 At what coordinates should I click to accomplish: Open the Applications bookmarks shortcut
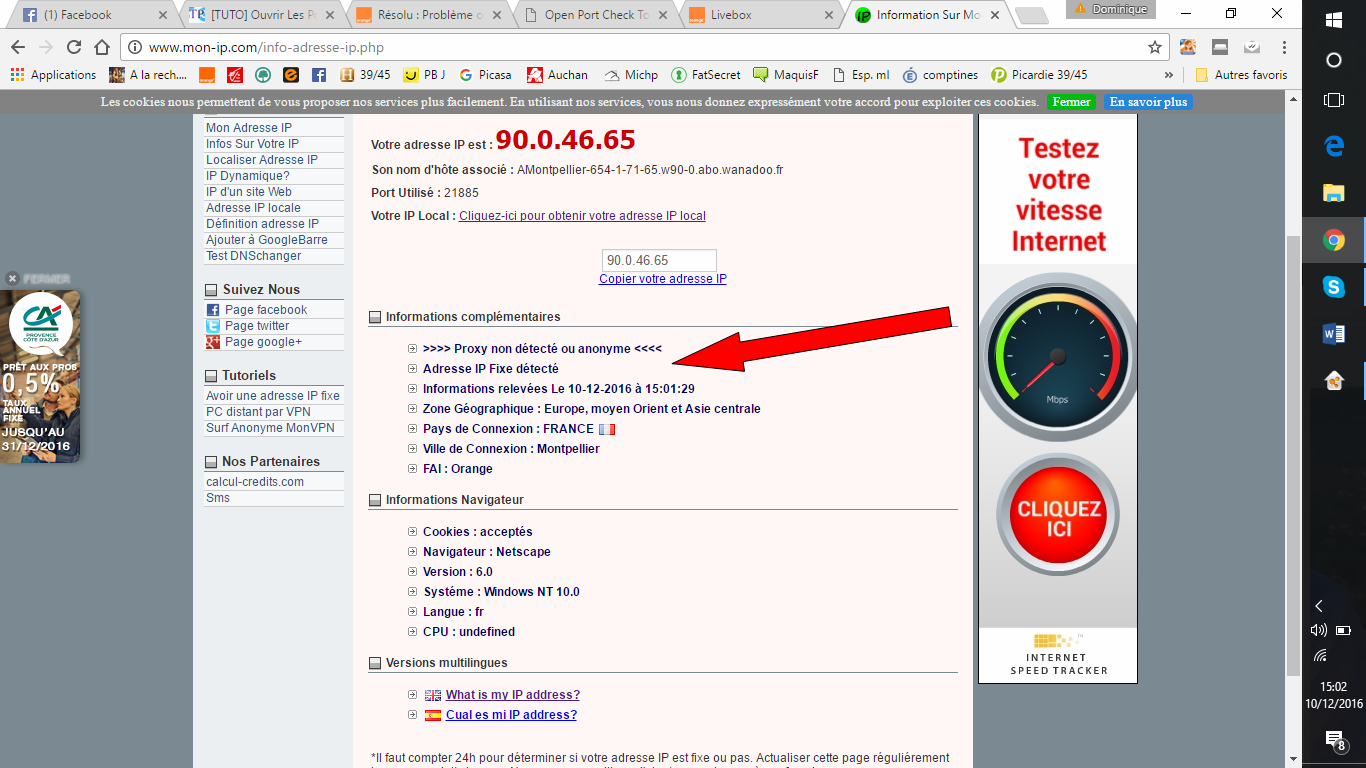[53, 75]
